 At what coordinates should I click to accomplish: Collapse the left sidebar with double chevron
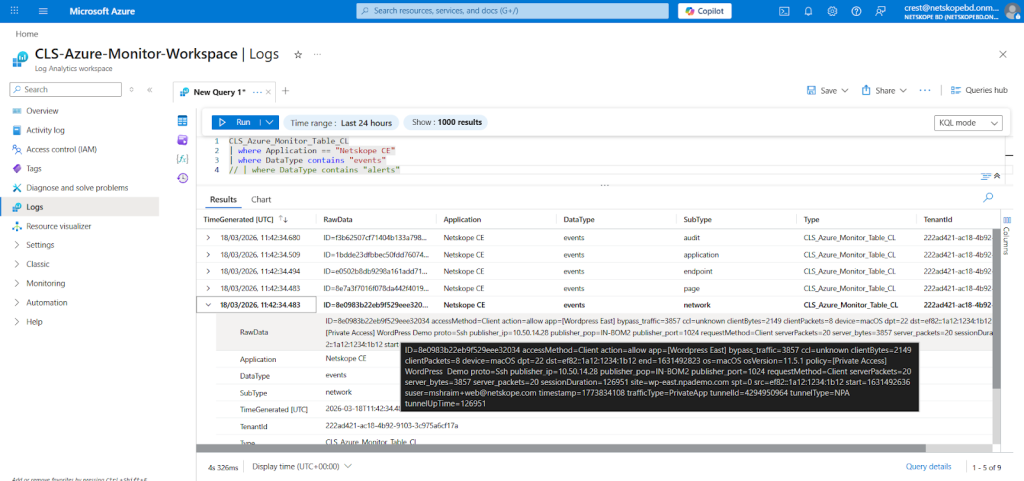[x=150, y=89]
